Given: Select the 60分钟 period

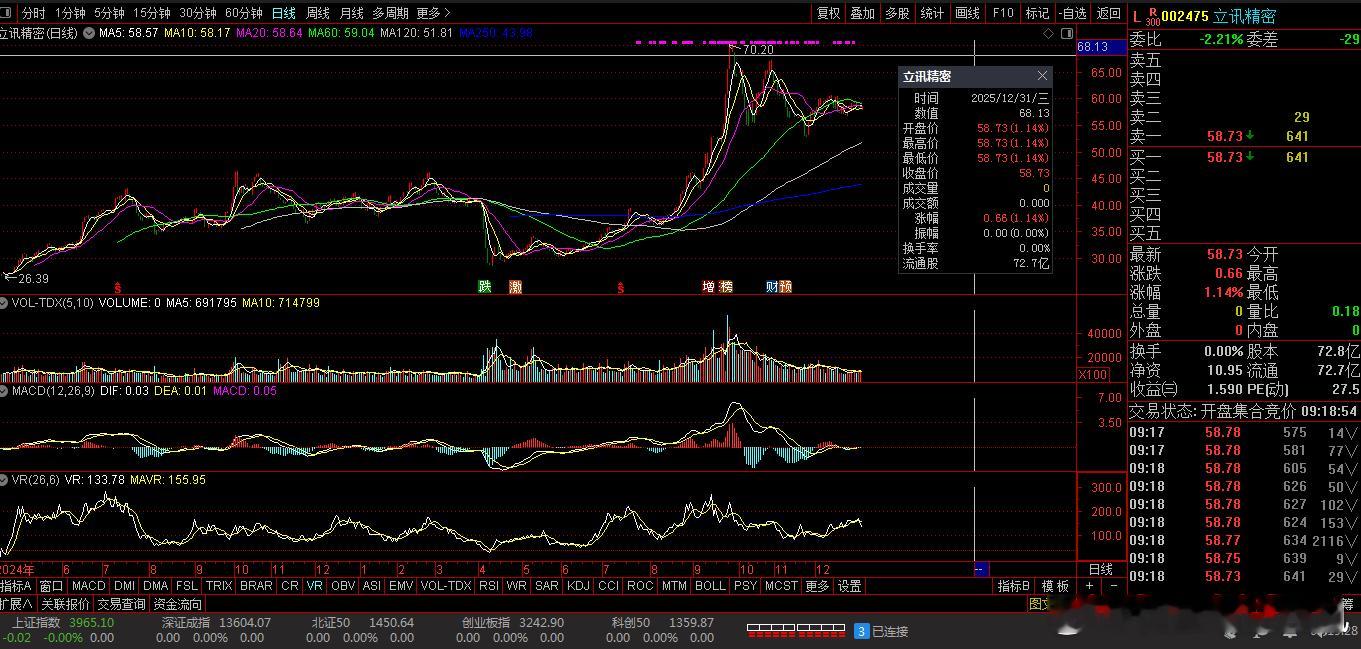Looking at the screenshot, I should coord(243,13).
